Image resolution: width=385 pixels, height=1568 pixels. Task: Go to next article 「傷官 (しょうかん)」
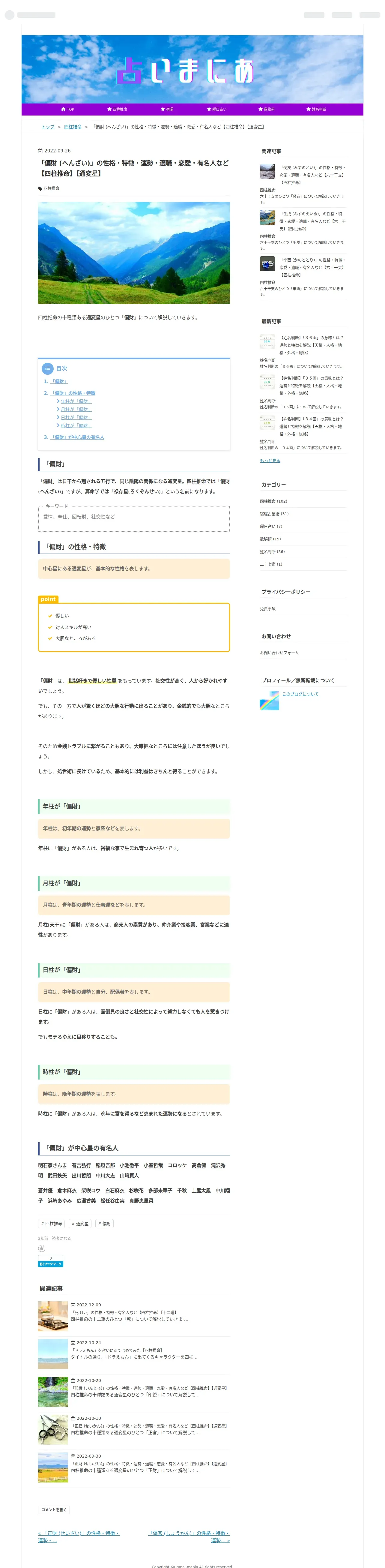pos(189,1536)
